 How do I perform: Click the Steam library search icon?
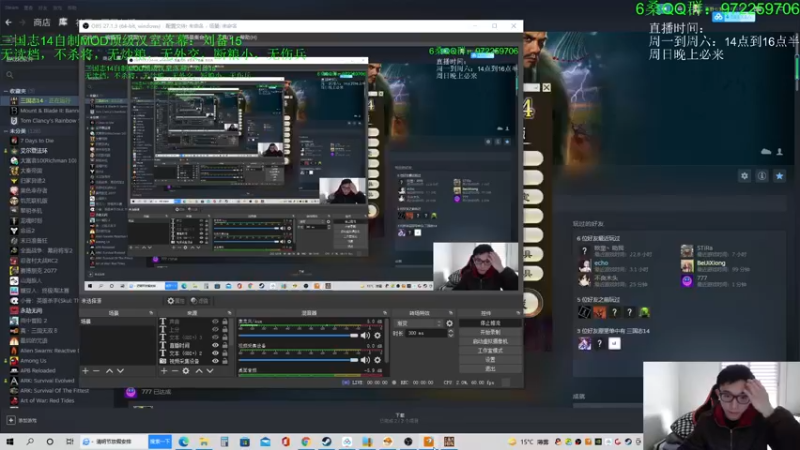[10, 75]
